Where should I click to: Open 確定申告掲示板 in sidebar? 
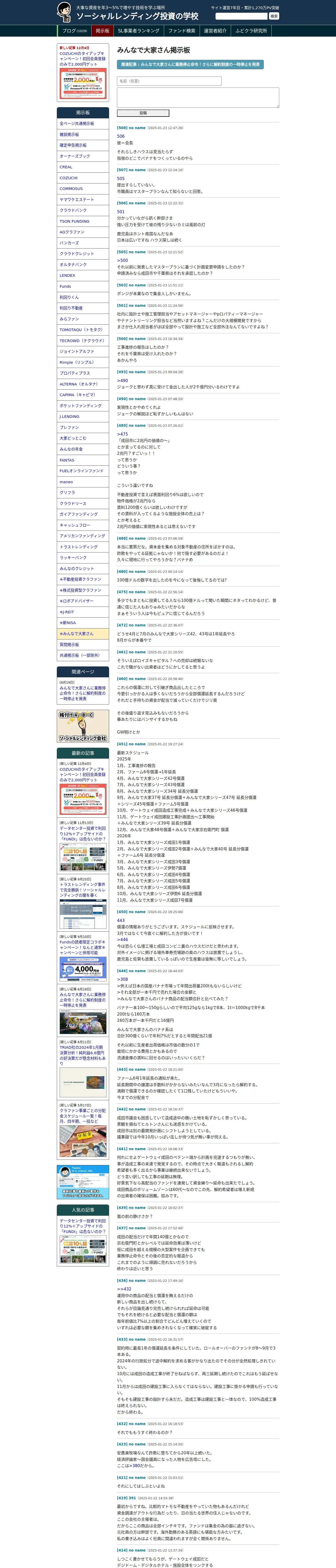click(83, 146)
